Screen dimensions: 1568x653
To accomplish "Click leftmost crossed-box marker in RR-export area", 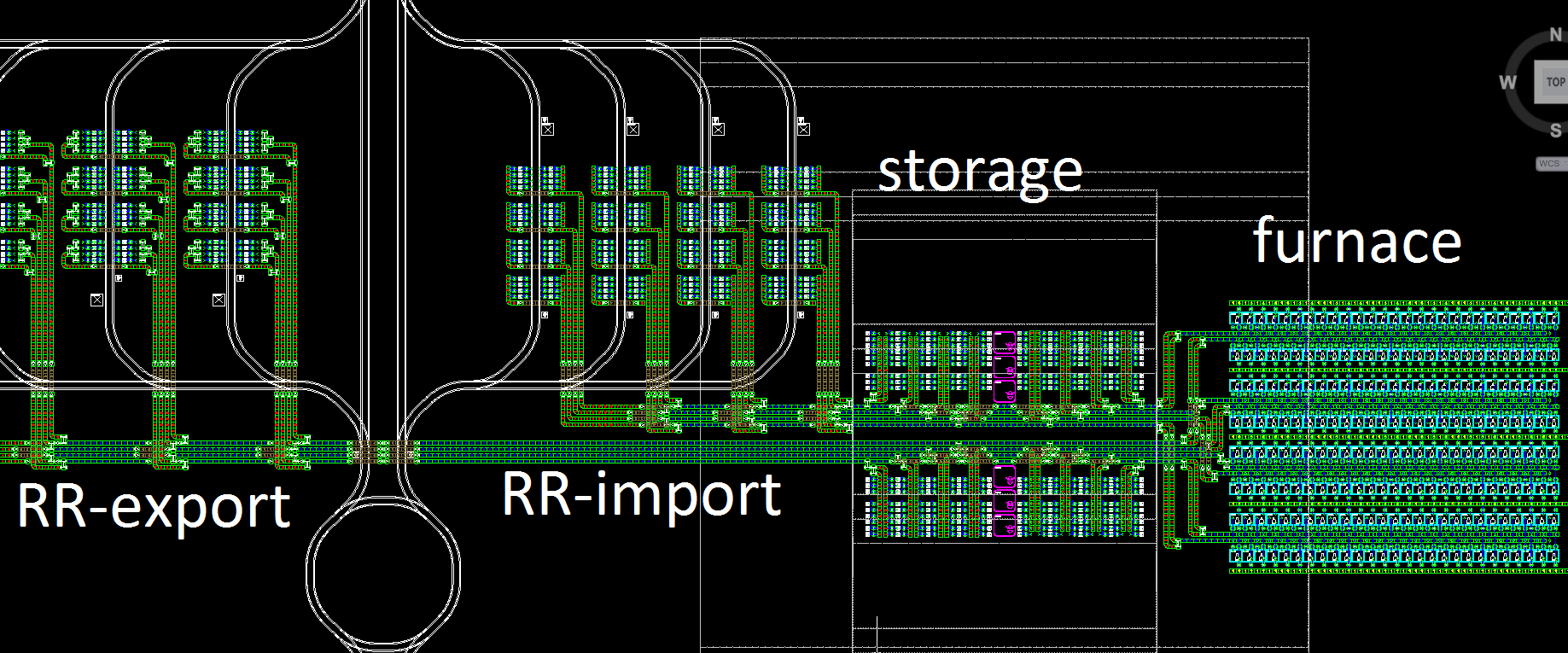I will 96,300.
